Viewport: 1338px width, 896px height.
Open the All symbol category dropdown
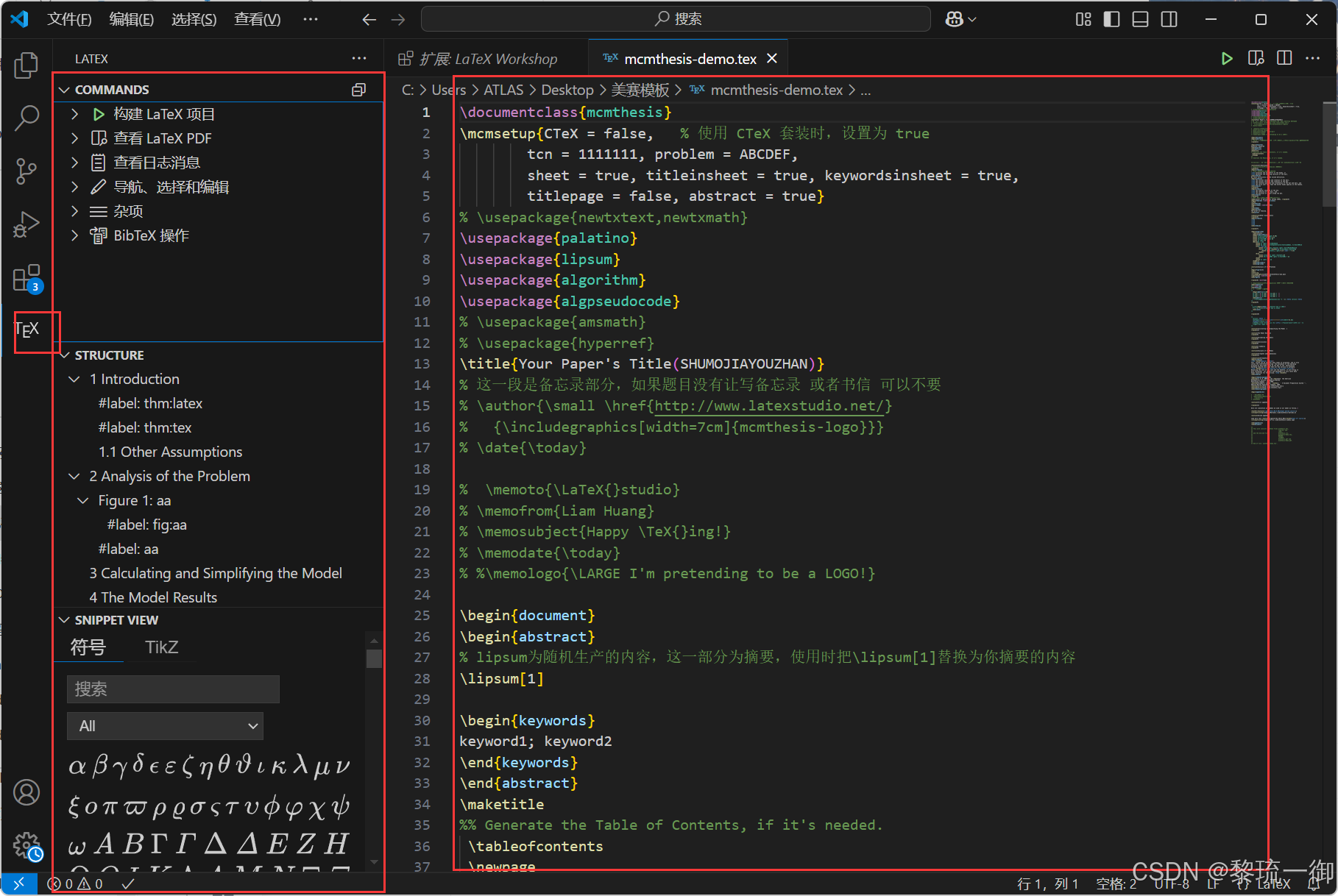165,726
